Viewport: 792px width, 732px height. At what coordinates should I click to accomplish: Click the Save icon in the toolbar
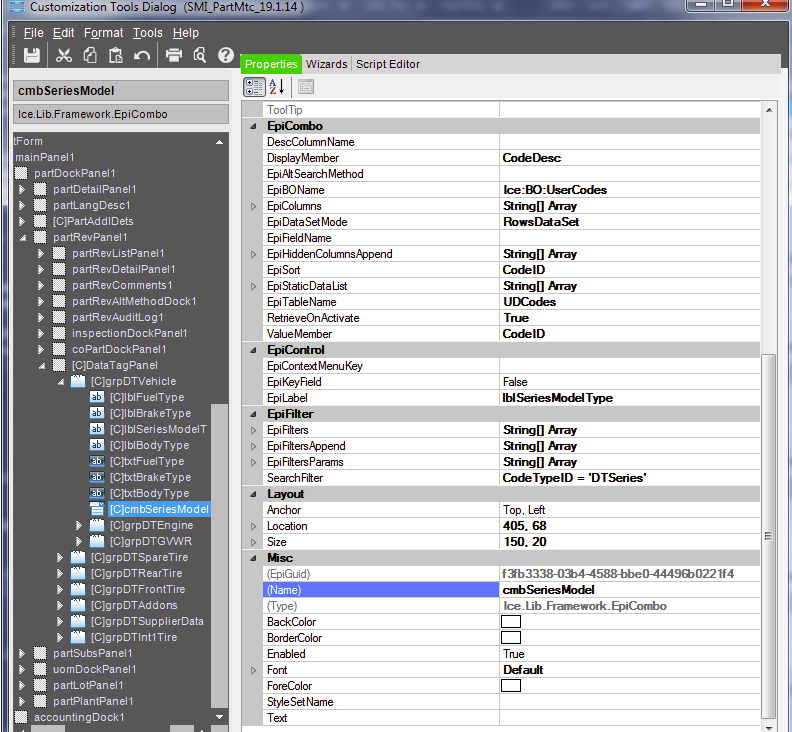coord(31,55)
